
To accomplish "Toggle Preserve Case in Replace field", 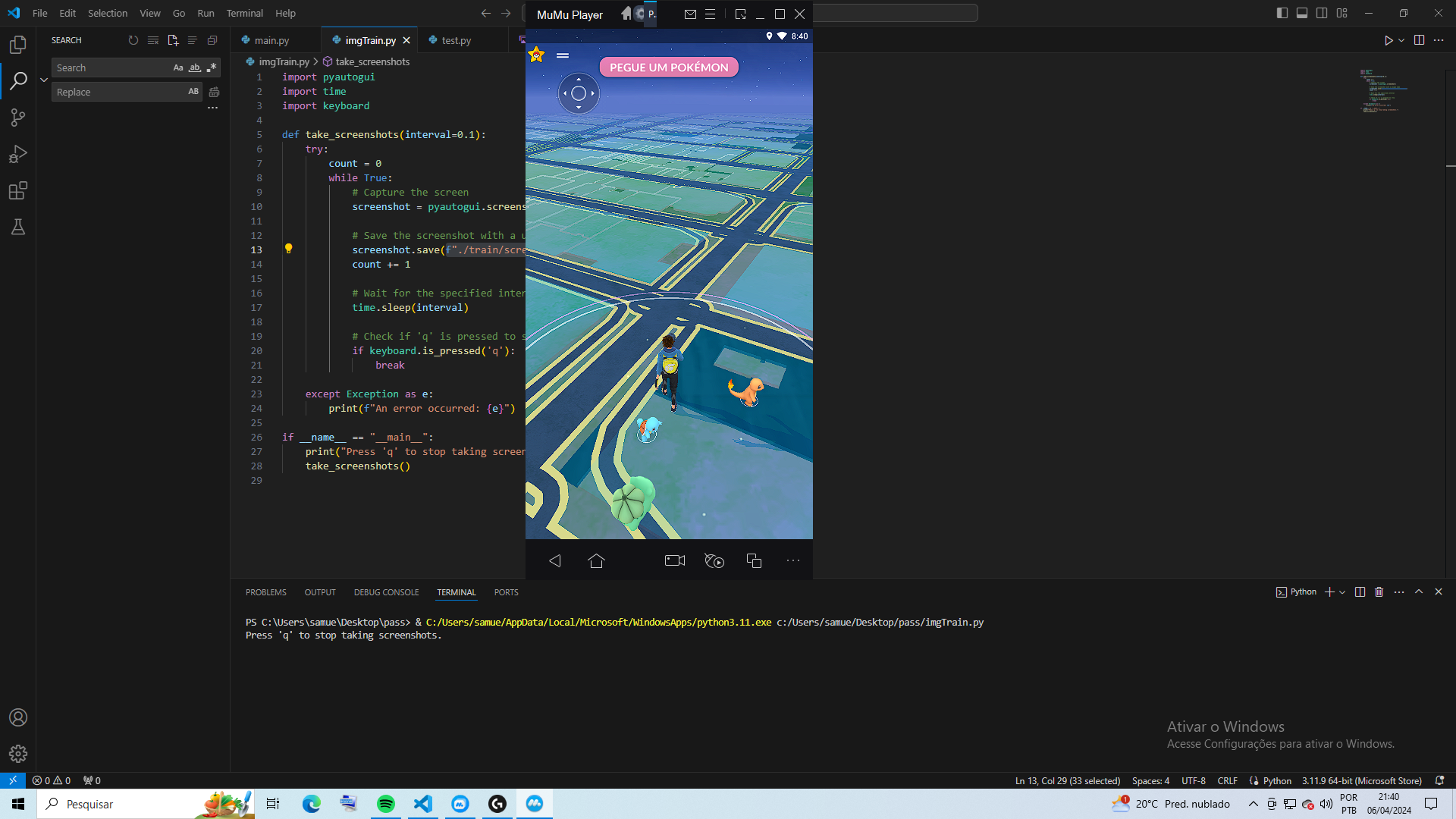I will tap(193, 92).
